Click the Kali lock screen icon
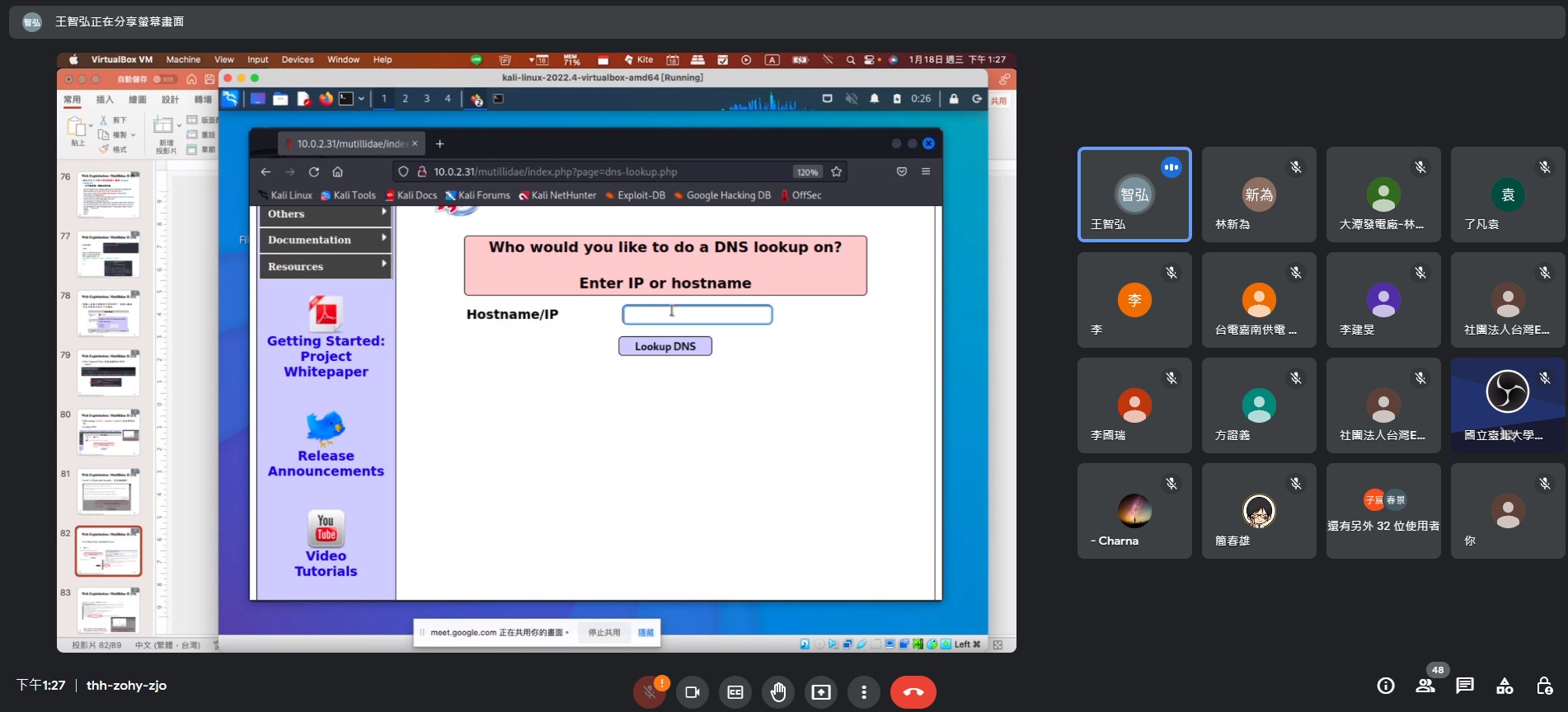The height and width of the screenshot is (712, 1568). 954,99
